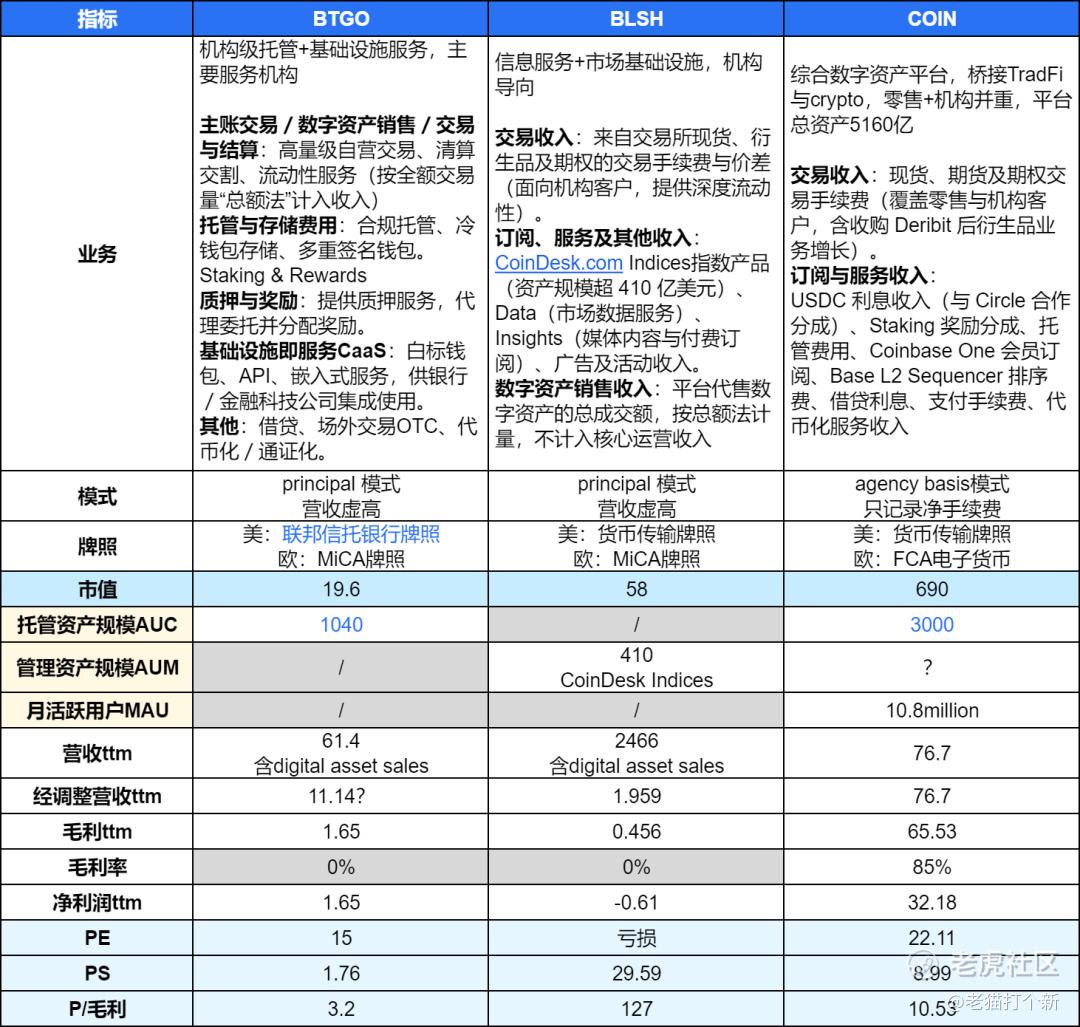Select the 管理资产规模AUM row label
This screenshot has width=1080, height=1027.
(97, 667)
